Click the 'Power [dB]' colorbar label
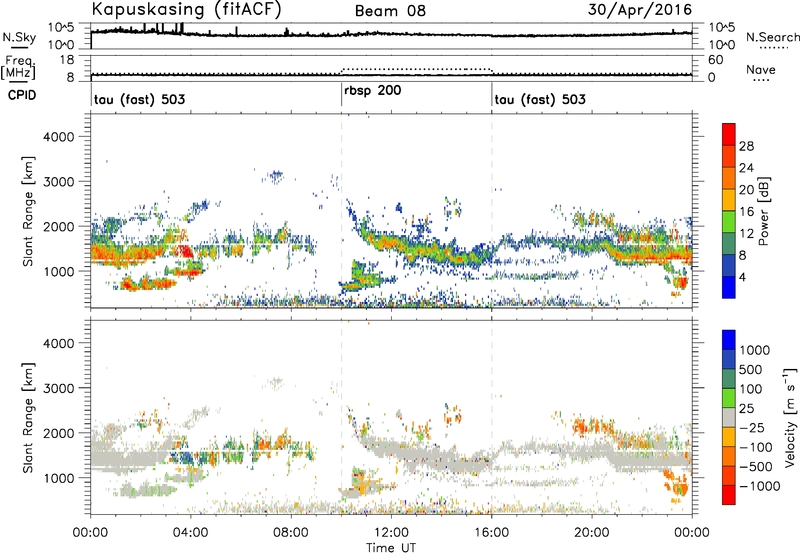Screen dimensions: 800x554 764,211
